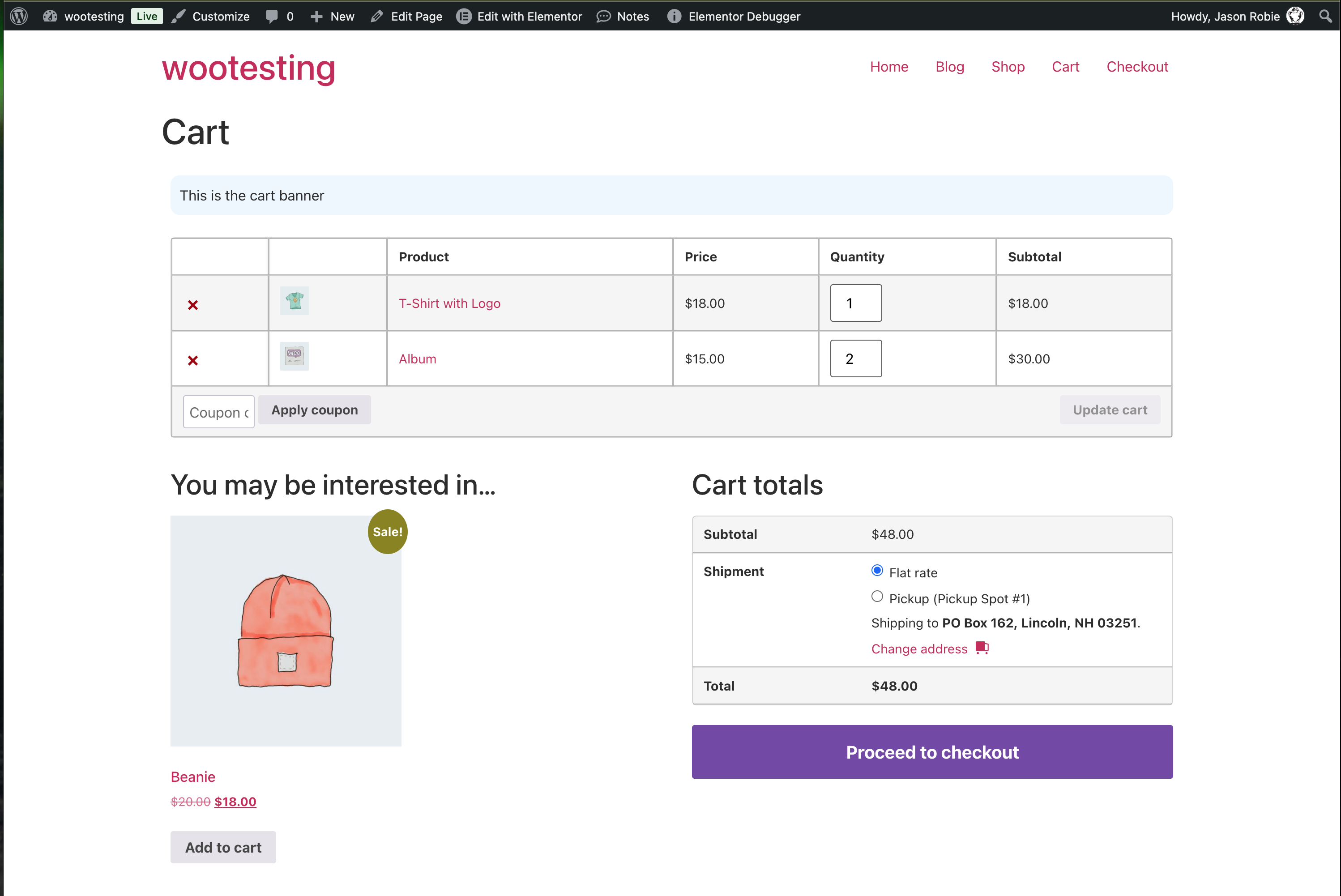Click the Album quantity field
This screenshot has height=896, width=1341.
856,359
